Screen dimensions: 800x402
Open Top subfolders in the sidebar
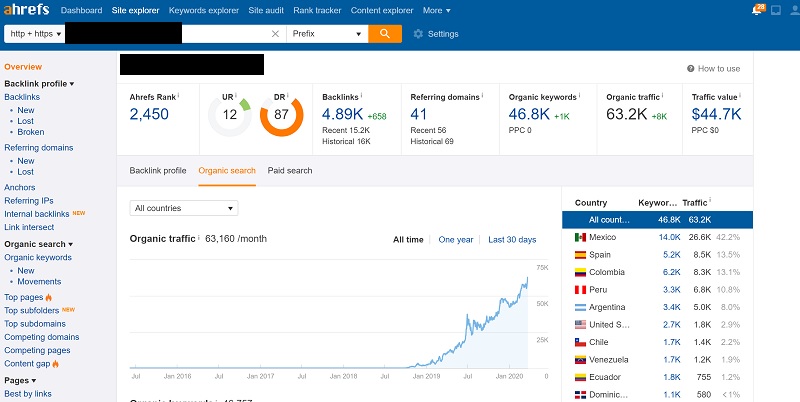(32, 310)
